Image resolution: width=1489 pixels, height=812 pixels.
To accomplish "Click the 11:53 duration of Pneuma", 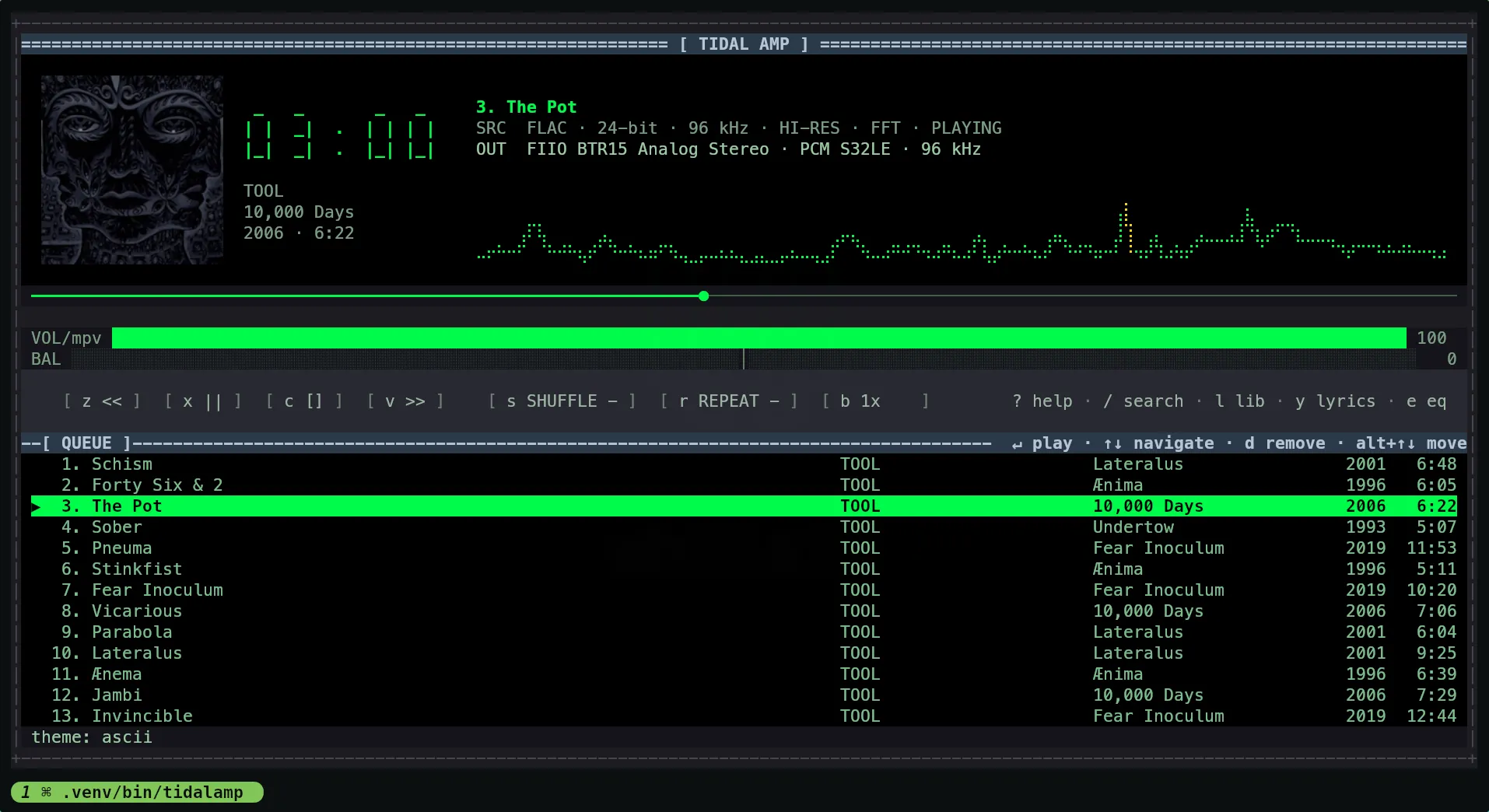I will (1431, 548).
